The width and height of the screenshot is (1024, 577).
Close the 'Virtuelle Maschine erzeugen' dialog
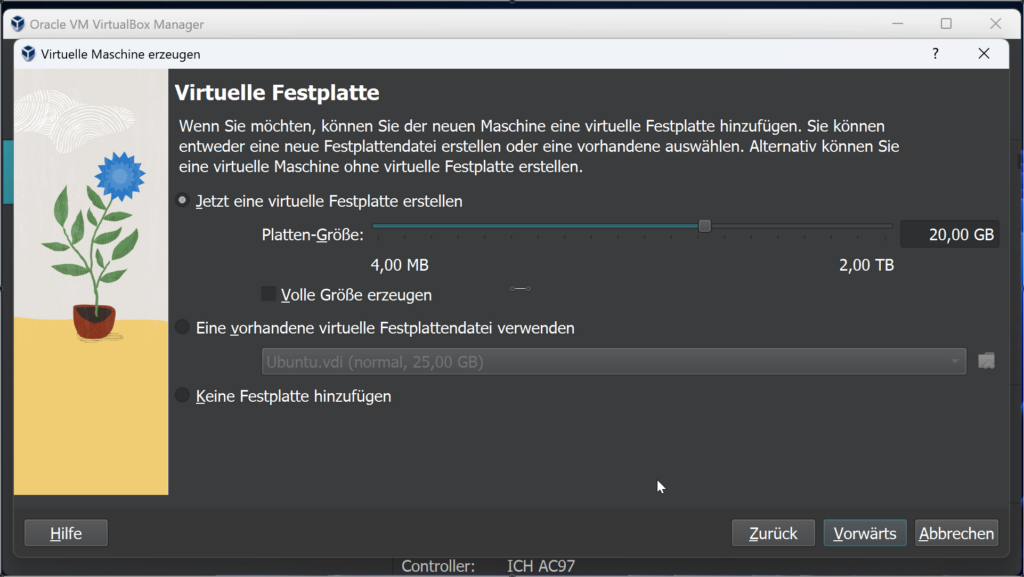pos(984,54)
